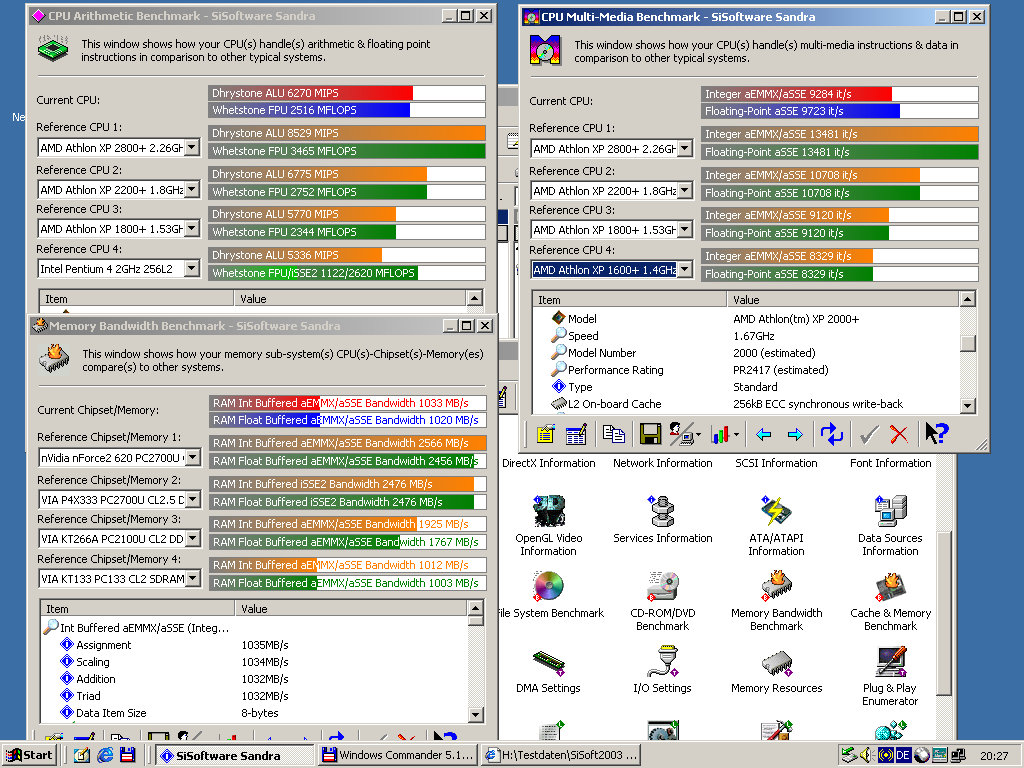1024x768 pixels.
Task: Click the red X cancel toolbar icon
Action: (898, 434)
